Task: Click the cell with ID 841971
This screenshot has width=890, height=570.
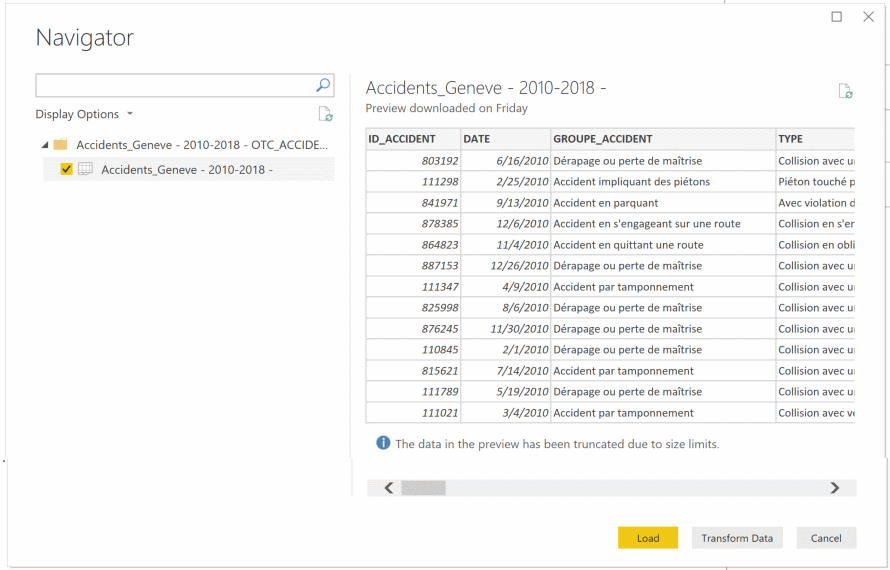Action: 413,203
